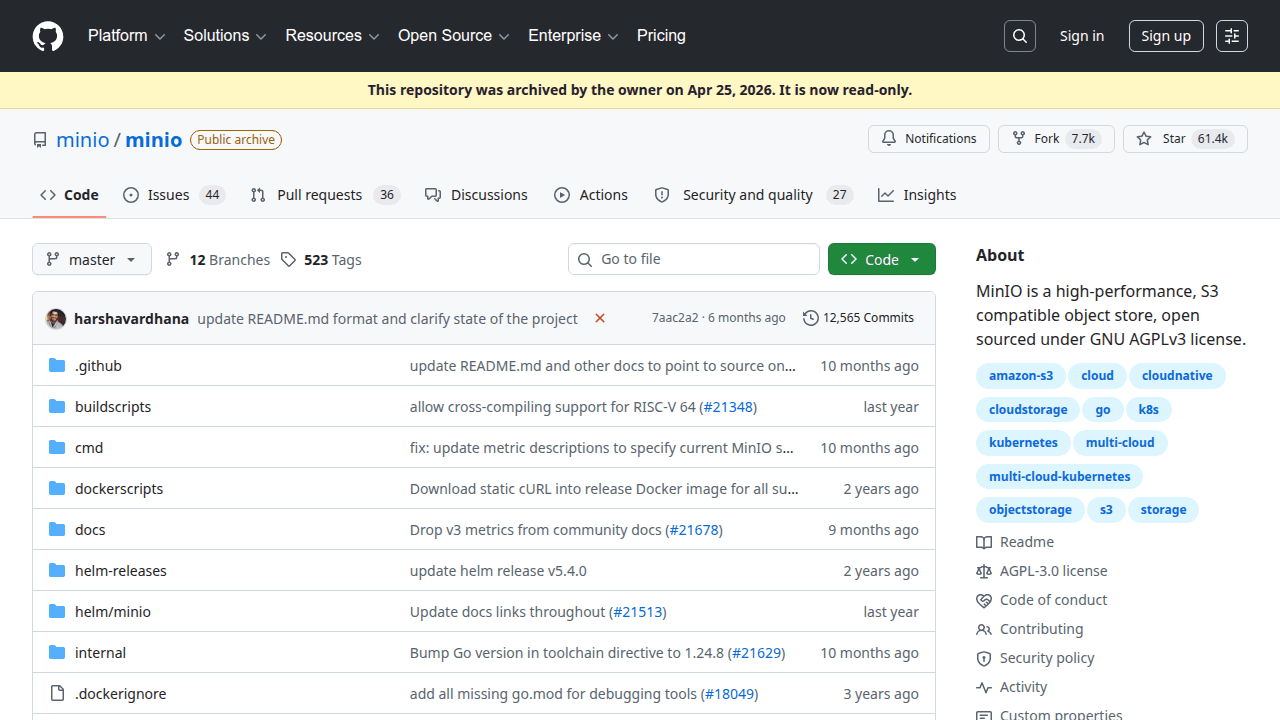Open the 12,565 Commits history
Screen dimensions: 1280x720
click(x=858, y=318)
